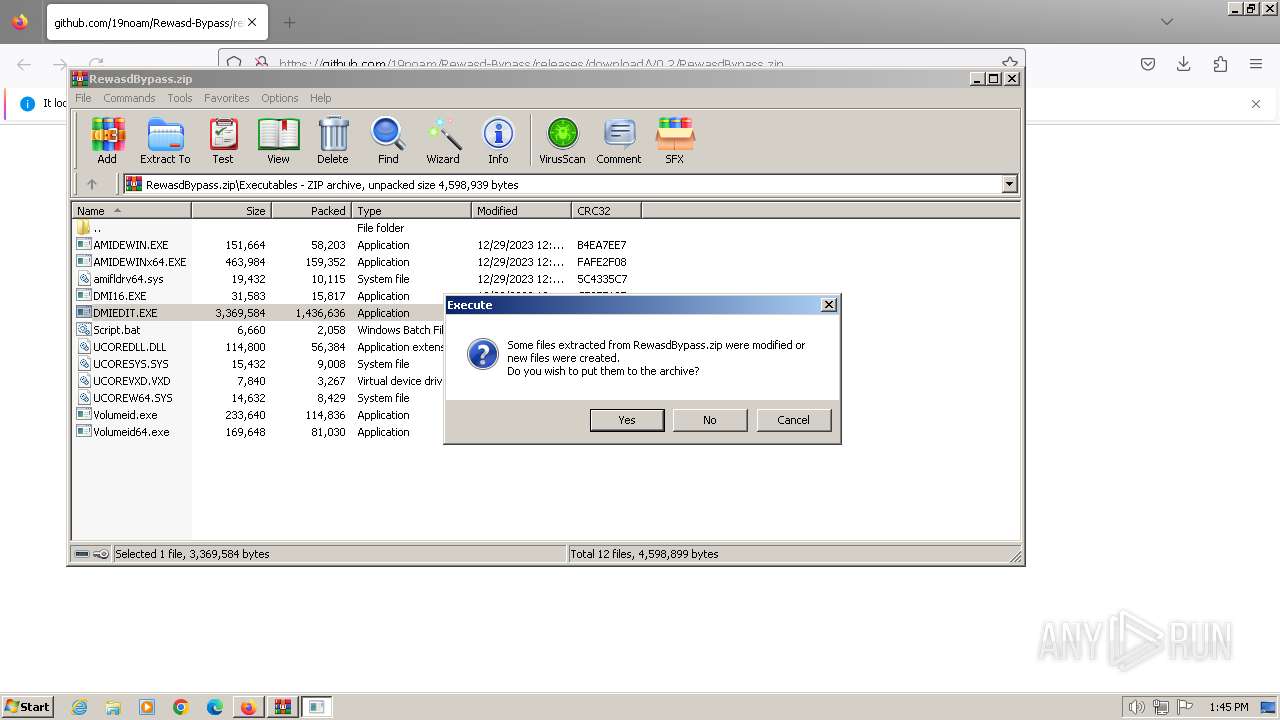Click the View file icon
The height and width of the screenshot is (720, 1280).
[278, 140]
